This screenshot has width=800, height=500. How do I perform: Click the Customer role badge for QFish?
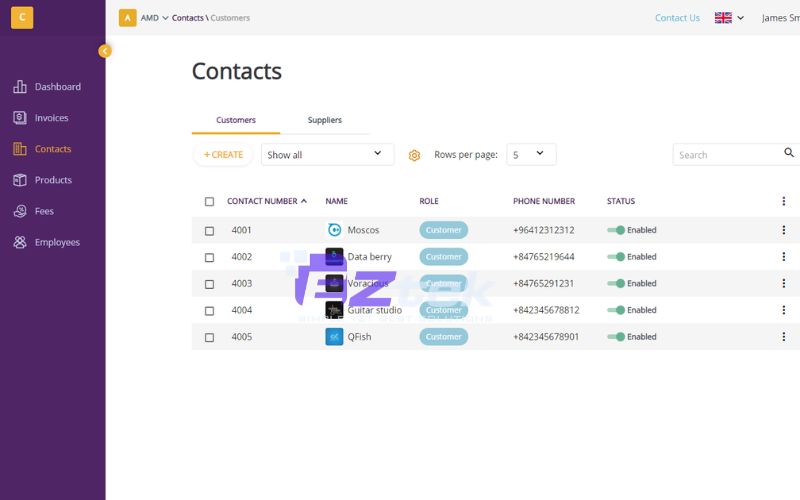pyautogui.click(x=443, y=337)
